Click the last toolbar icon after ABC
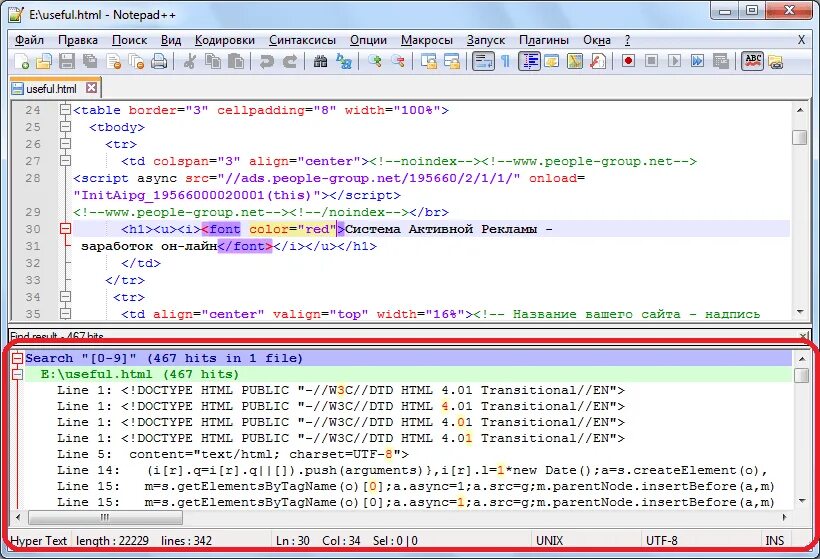Viewport: 820px width, 559px height. pos(776,62)
